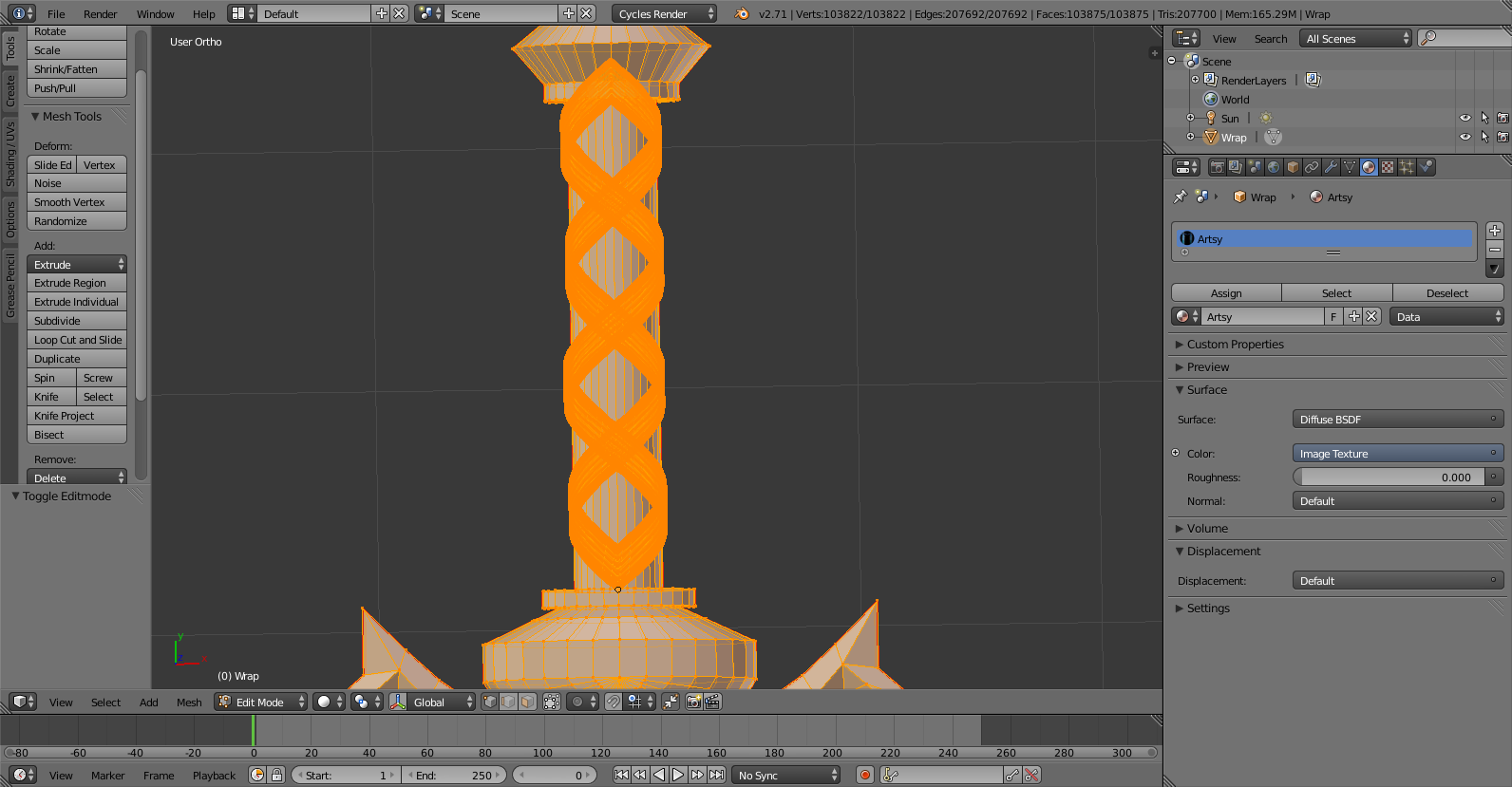This screenshot has height=787, width=1512.
Task: Click the End frame field showing 250
Action: 454,775
